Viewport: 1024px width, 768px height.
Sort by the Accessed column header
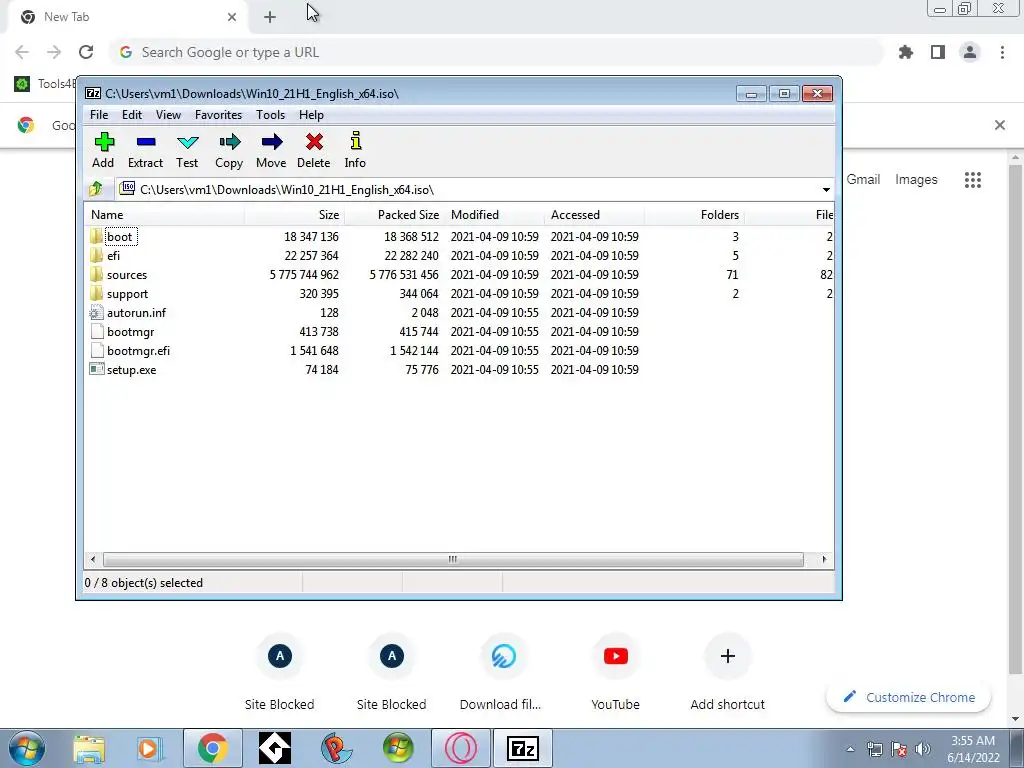coord(594,215)
